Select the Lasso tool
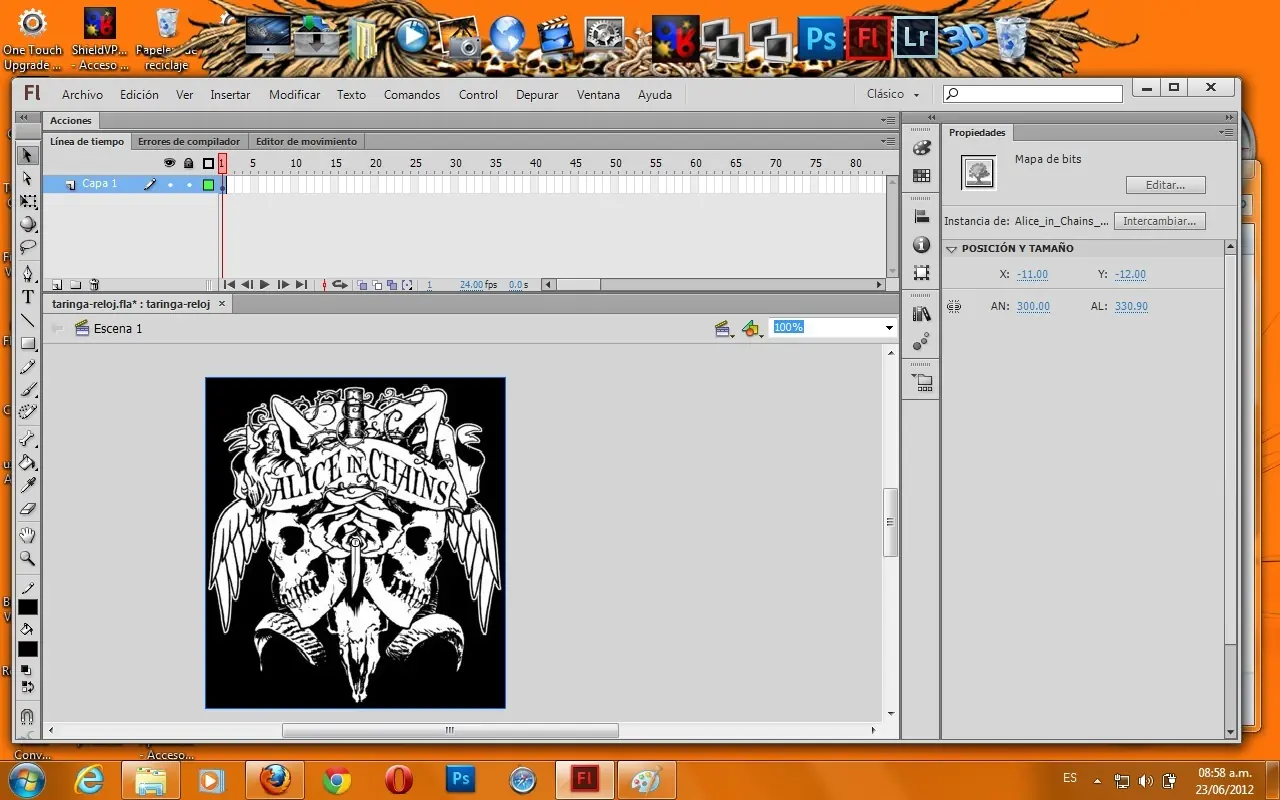Viewport: 1280px width, 800px height. 28,246
